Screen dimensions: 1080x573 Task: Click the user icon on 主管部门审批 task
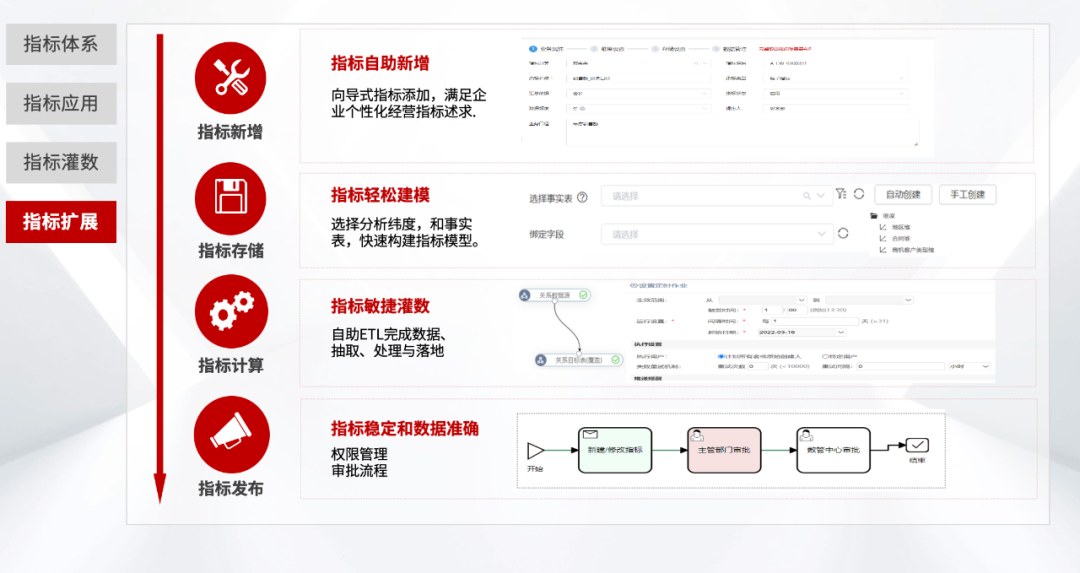click(x=697, y=435)
